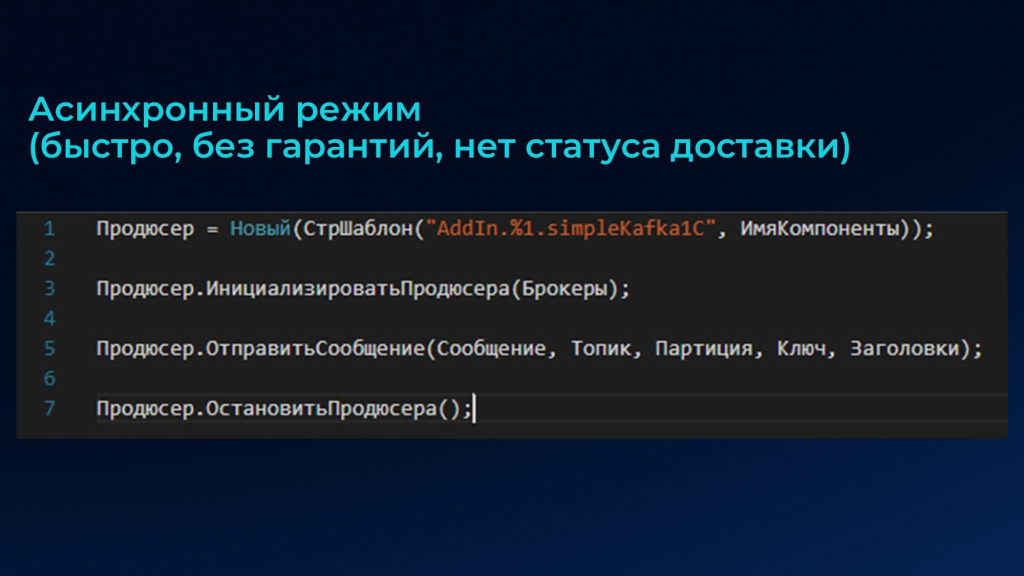1024x576 pixels.
Task: Click subtitle '(быстро, без гарантий, нет статуса доставки)'
Action: tap(440, 146)
